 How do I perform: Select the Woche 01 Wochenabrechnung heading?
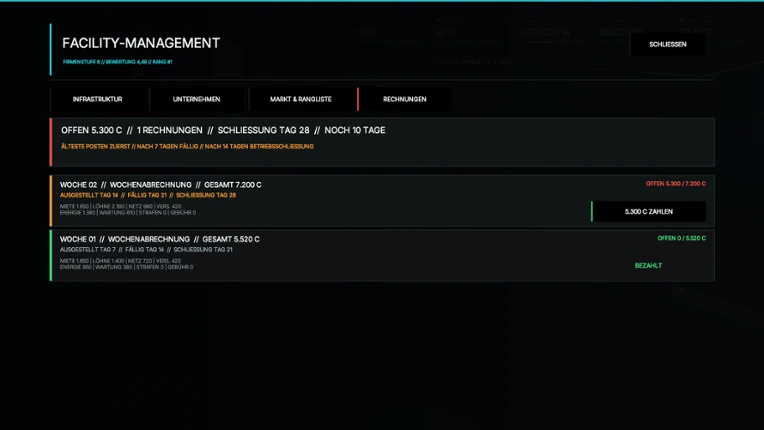159,240
